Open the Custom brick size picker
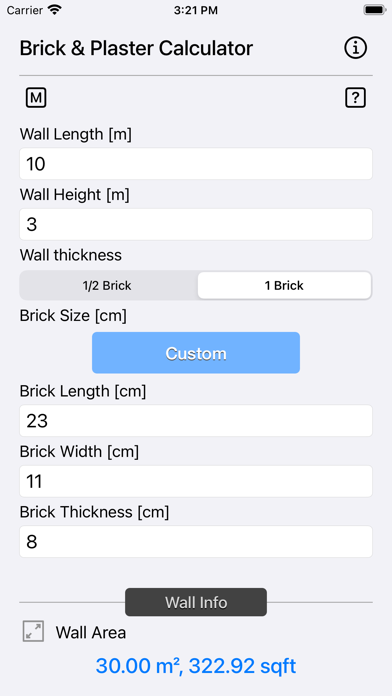Image resolution: width=392 pixels, height=696 pixels. click(196, 353)
